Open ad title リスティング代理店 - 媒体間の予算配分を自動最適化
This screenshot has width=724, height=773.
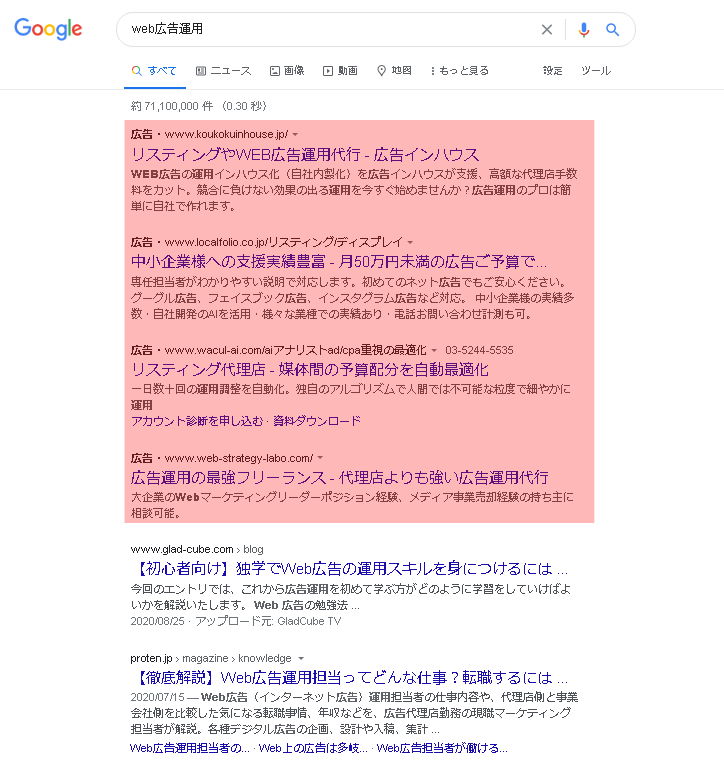pyautogui.click(x=310, y=370)
